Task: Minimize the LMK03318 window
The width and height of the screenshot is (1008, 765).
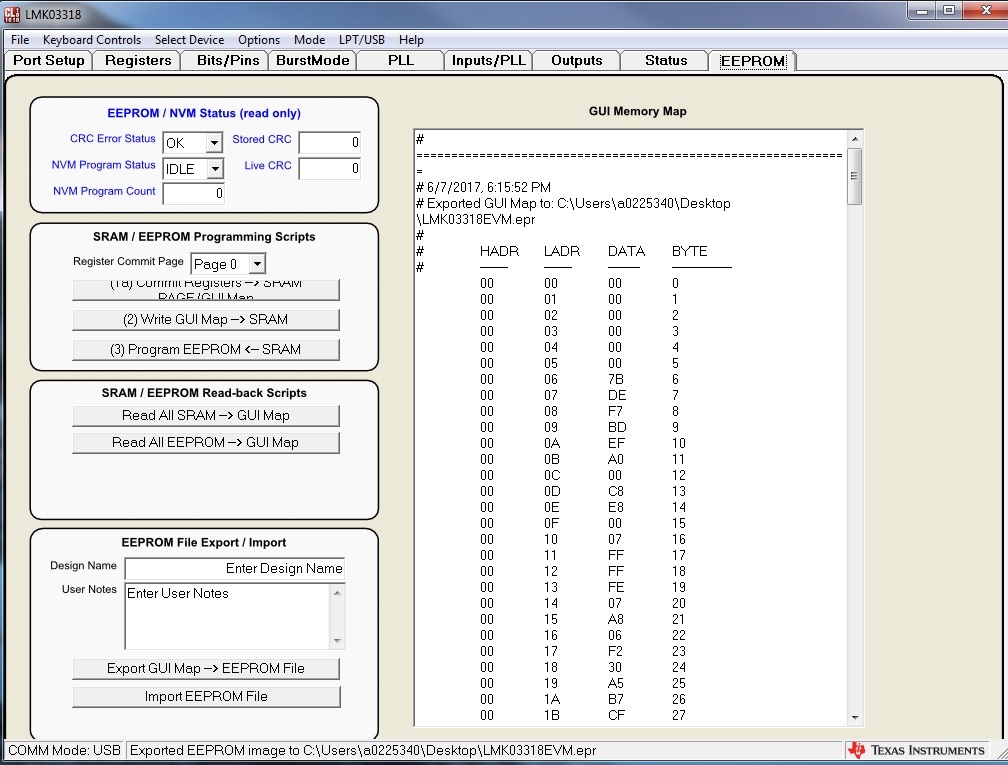Action: 922,10
